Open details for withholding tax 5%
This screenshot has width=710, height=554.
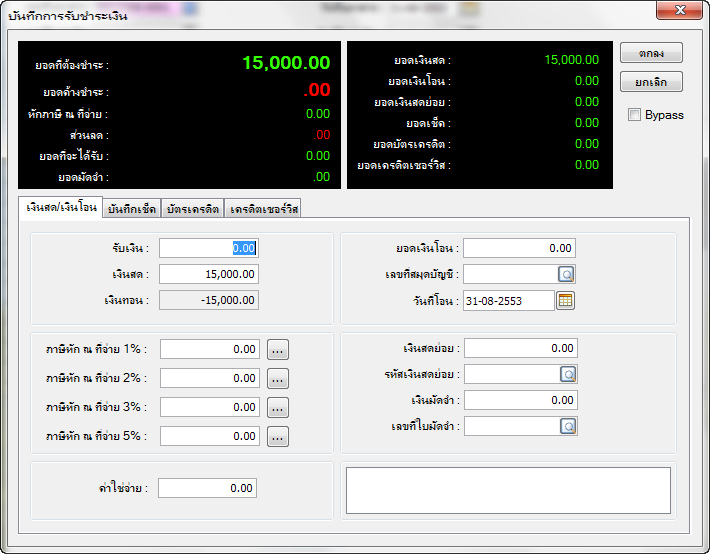(278, 437)
